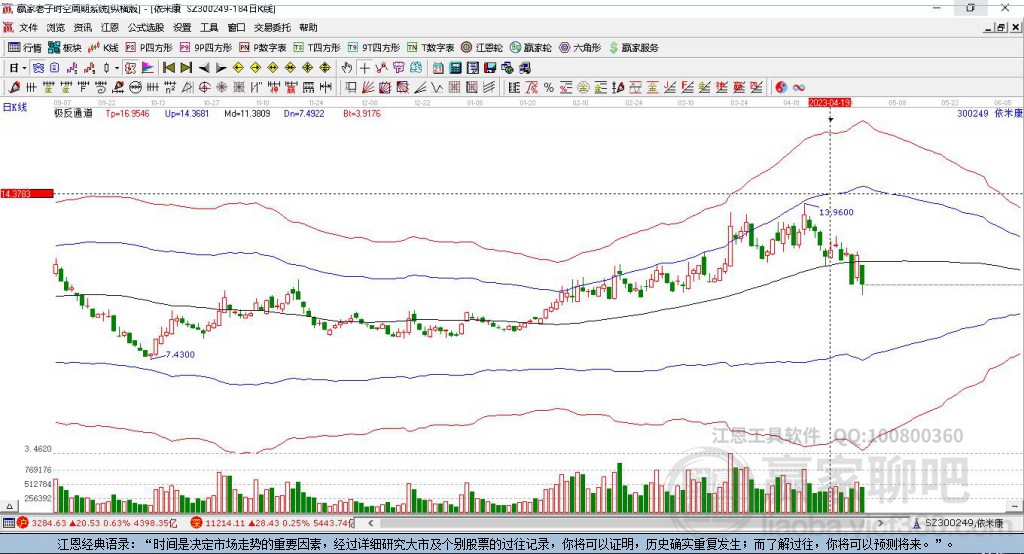This screenshot has width=1024, height=554.
Task: Open the calendar icon
Action: click(438, 68)
